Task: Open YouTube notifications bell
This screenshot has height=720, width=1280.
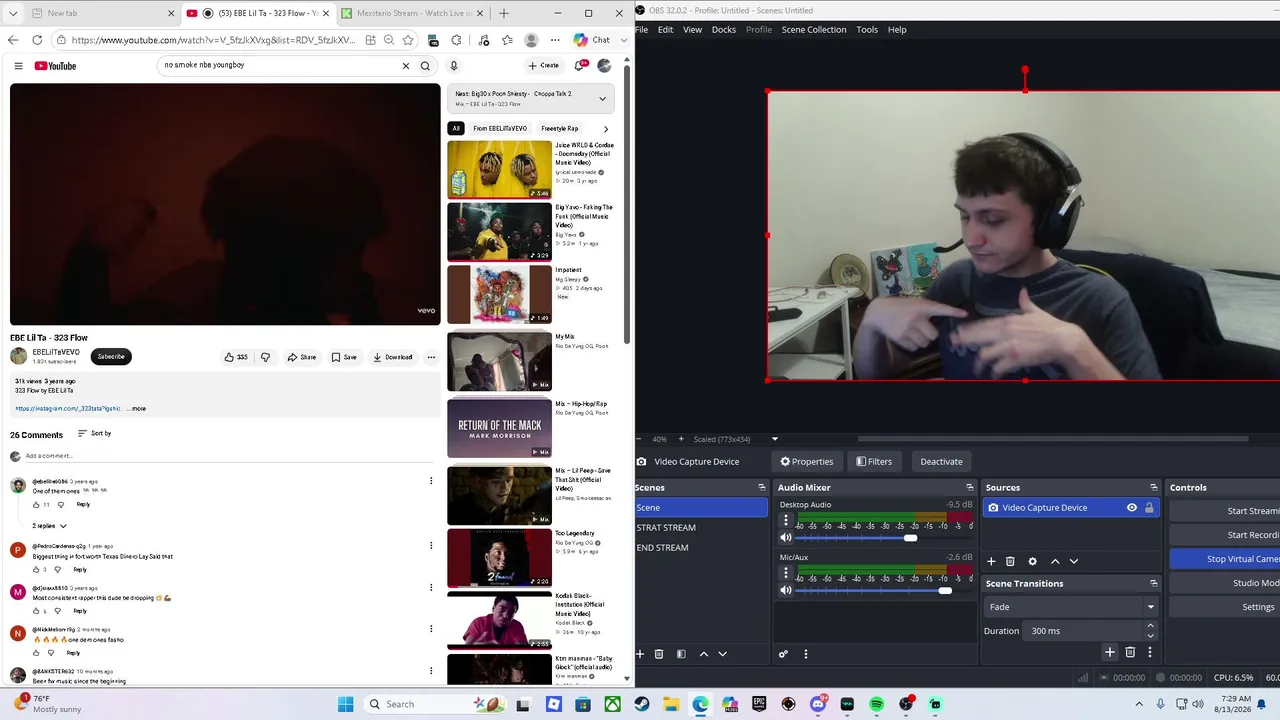Action: [x=579, y=66]
